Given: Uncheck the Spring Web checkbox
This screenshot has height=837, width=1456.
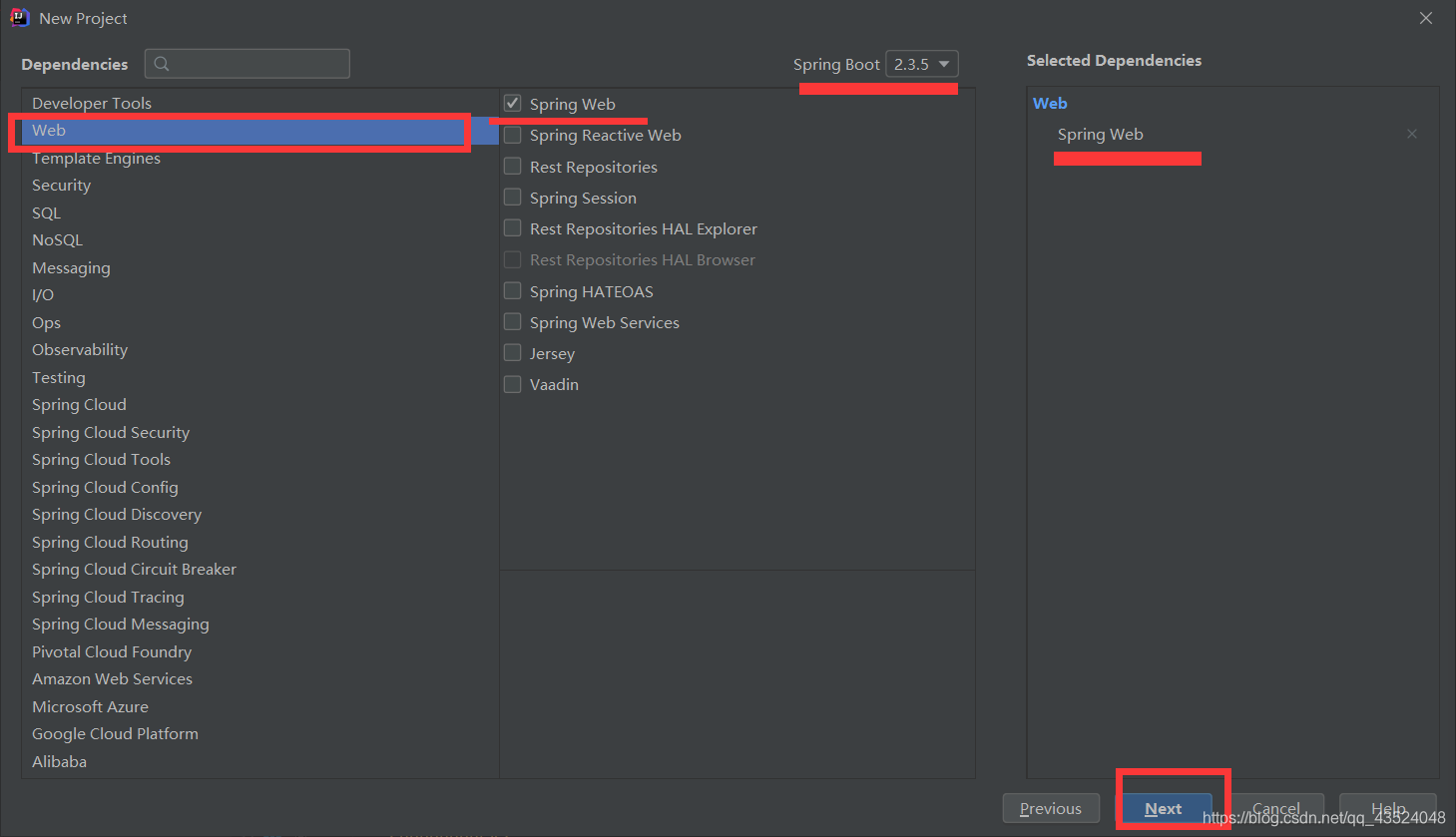Looking at the screenshot, I should 513,104.
